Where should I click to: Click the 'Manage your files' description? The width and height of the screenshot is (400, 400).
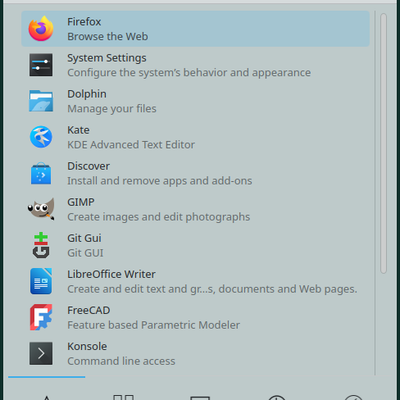(x=112, y=109)
